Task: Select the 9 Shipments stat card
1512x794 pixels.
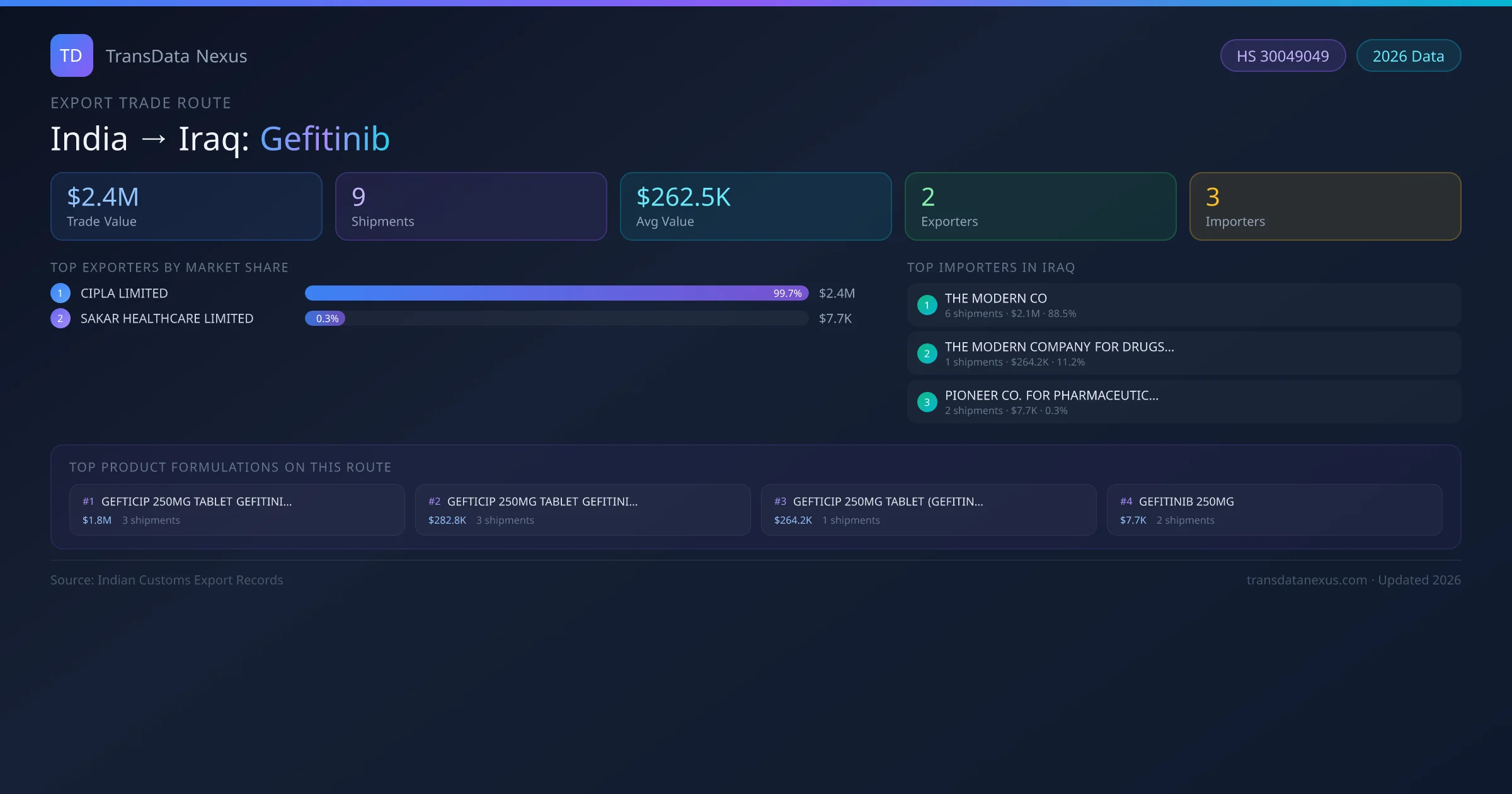Action: tap(471, 207)
